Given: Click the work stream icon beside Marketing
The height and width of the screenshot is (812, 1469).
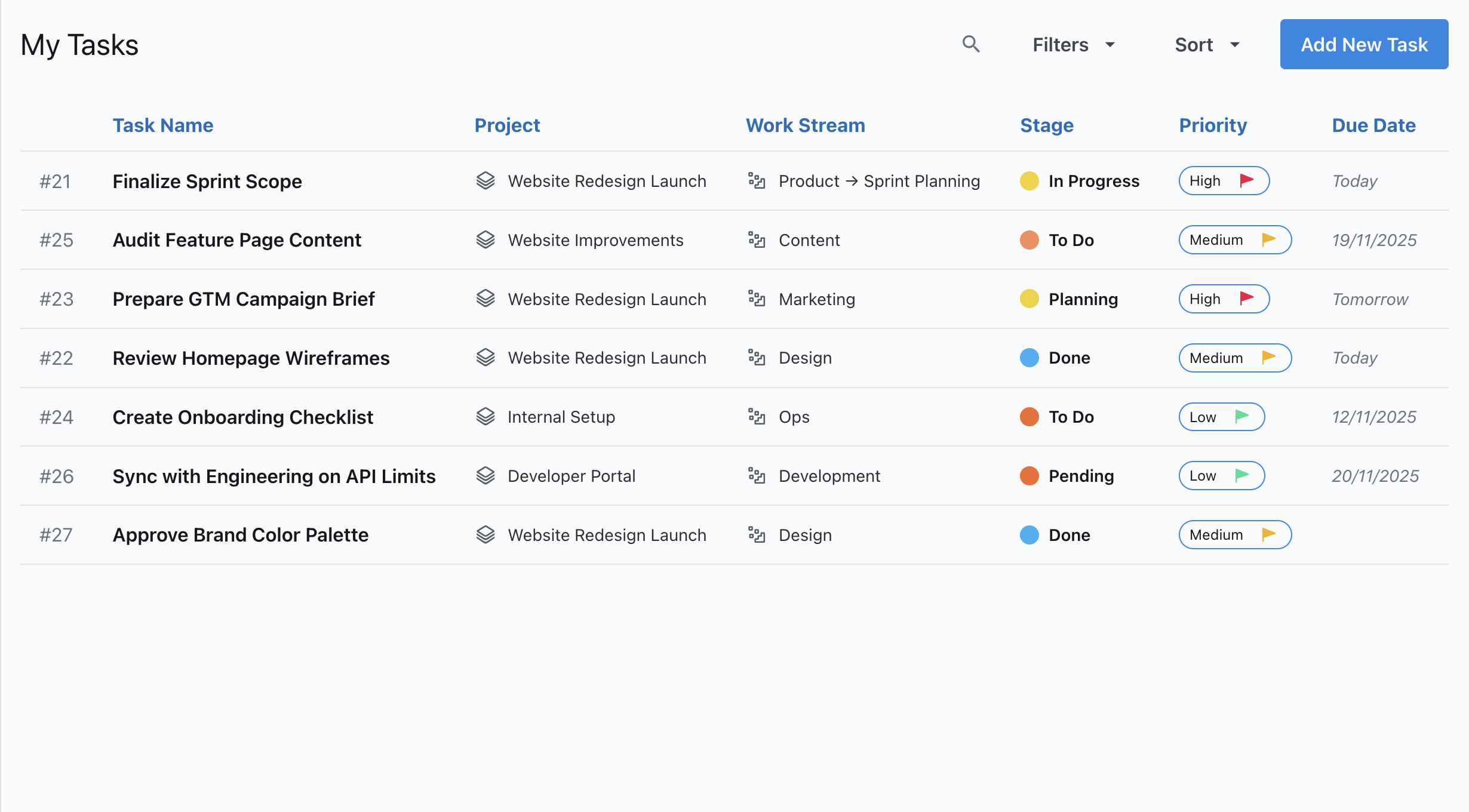Looking at the screenshot, I should pos(757,299).
